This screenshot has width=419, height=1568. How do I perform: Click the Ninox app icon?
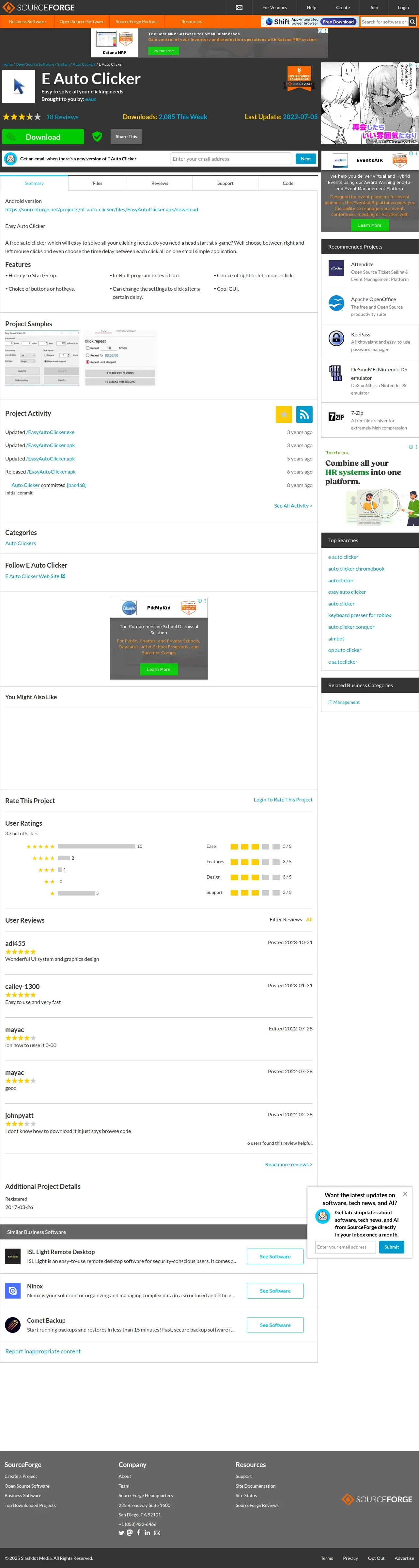point(13,1290)
